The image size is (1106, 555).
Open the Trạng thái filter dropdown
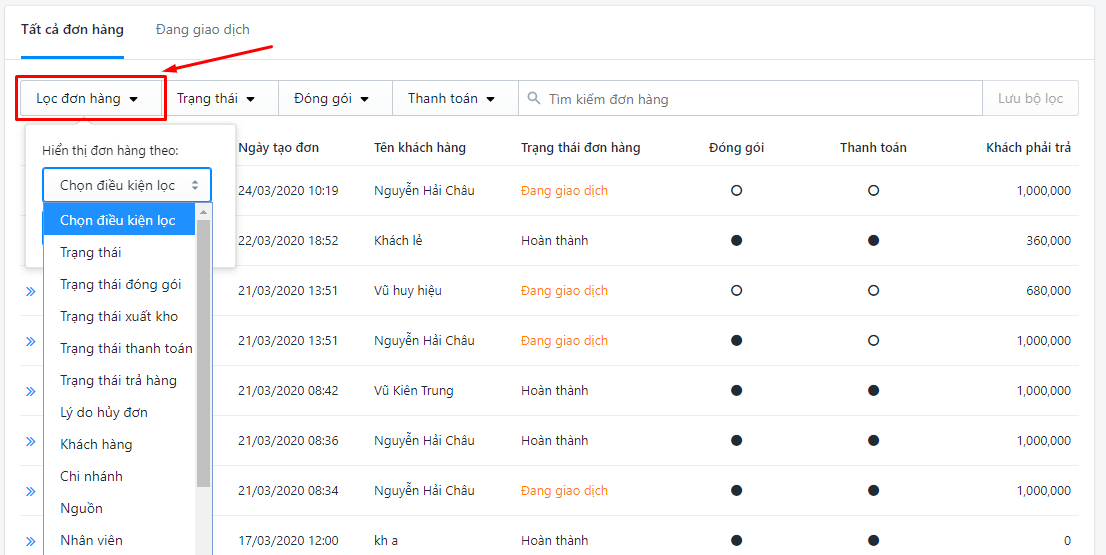215,99
